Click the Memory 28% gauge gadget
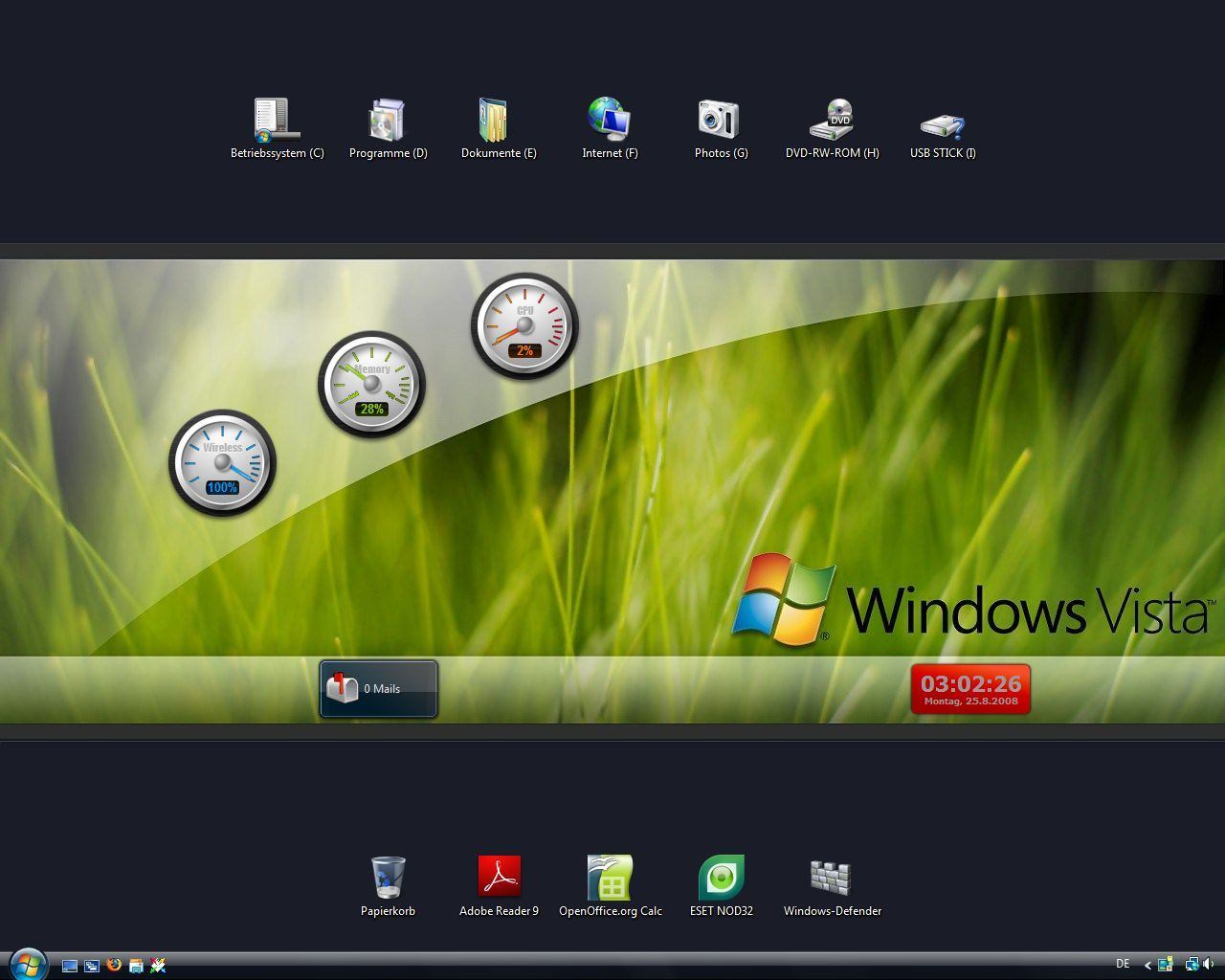The image size is (1225, 980). click(371, 385)
